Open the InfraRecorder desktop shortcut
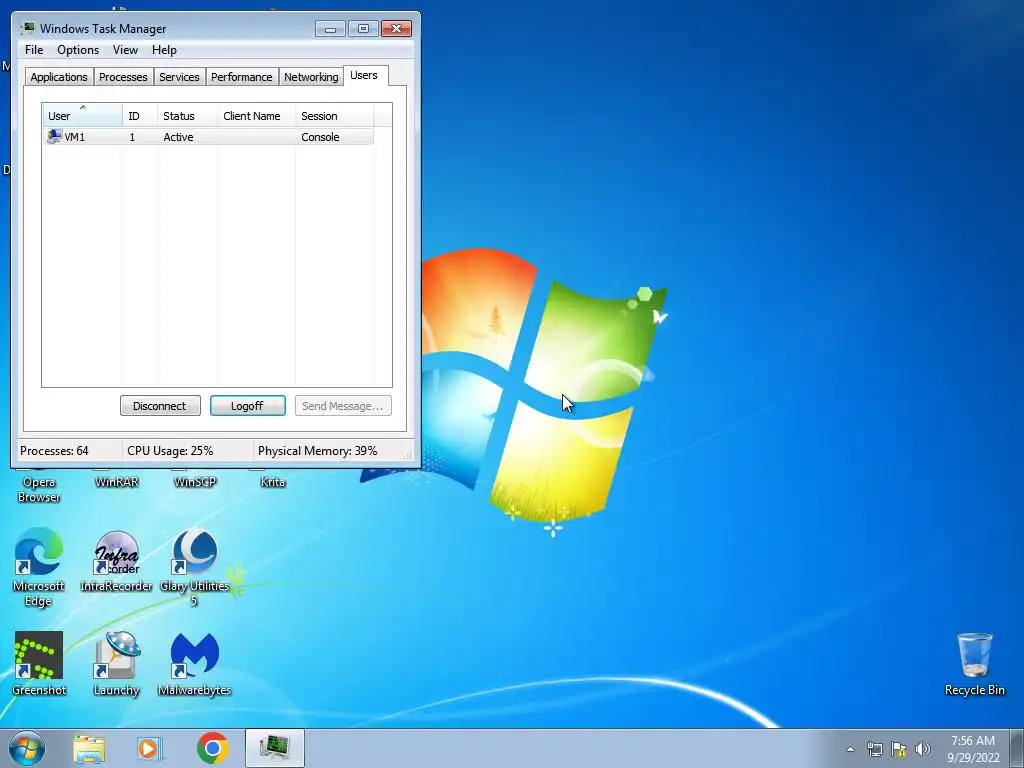This screenshot has width=1024, height=768. pyautogui.click(x=116, y=562)
